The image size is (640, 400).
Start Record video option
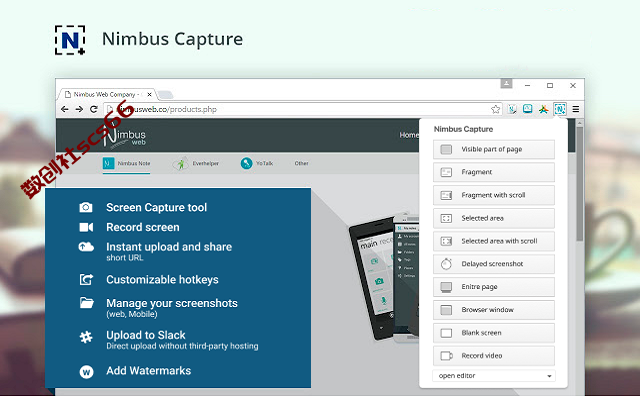click(x=494, y=356)
